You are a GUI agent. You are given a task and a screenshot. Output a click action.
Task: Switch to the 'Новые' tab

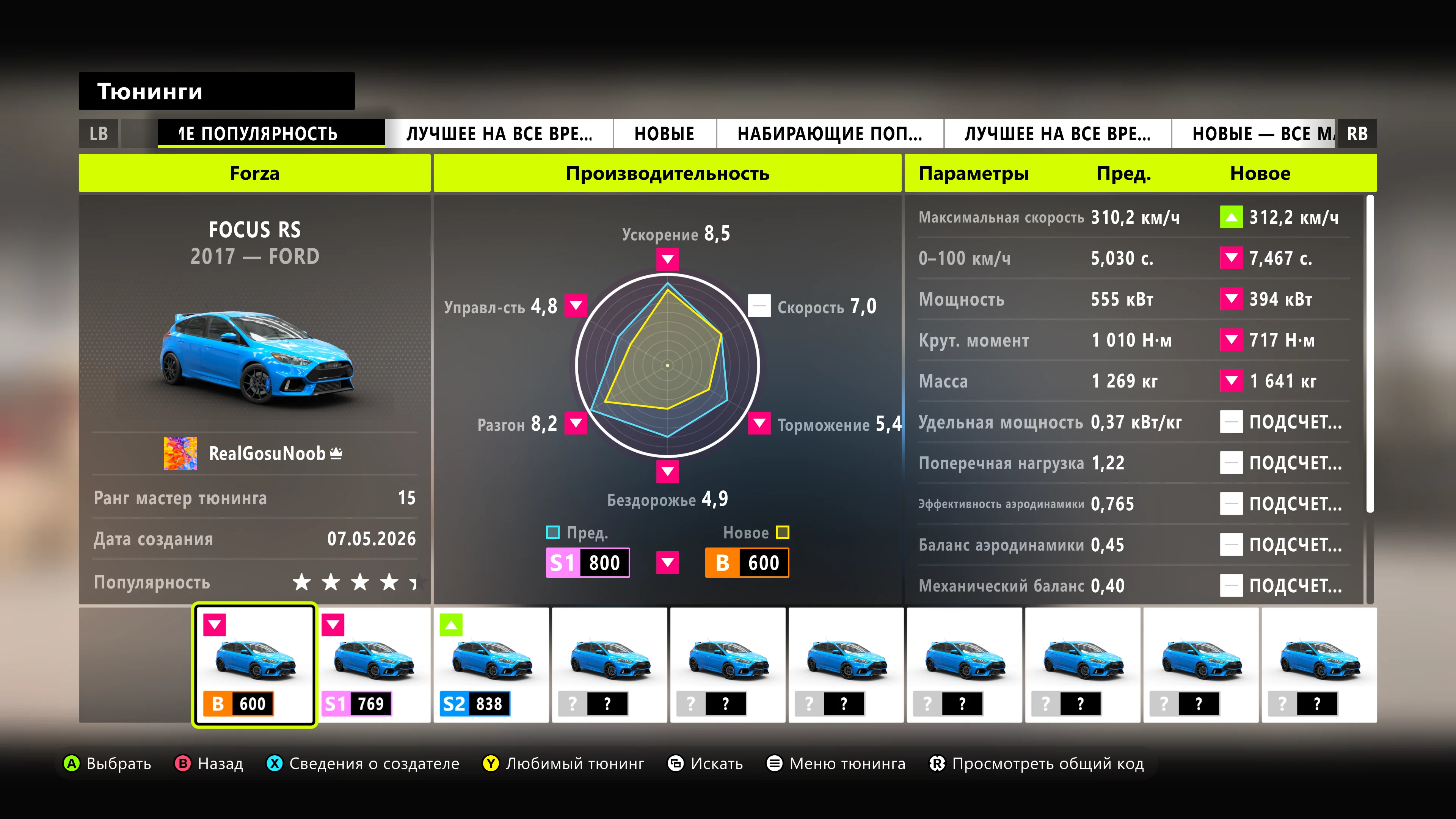[x=665, y=133]
